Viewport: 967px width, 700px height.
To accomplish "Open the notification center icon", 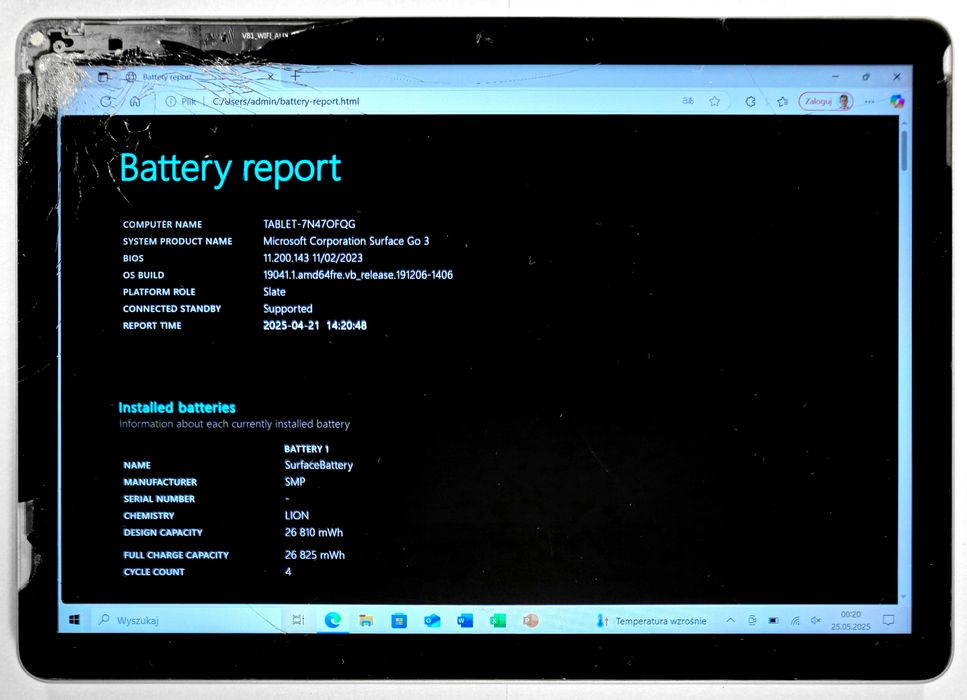I will point(889,620).
